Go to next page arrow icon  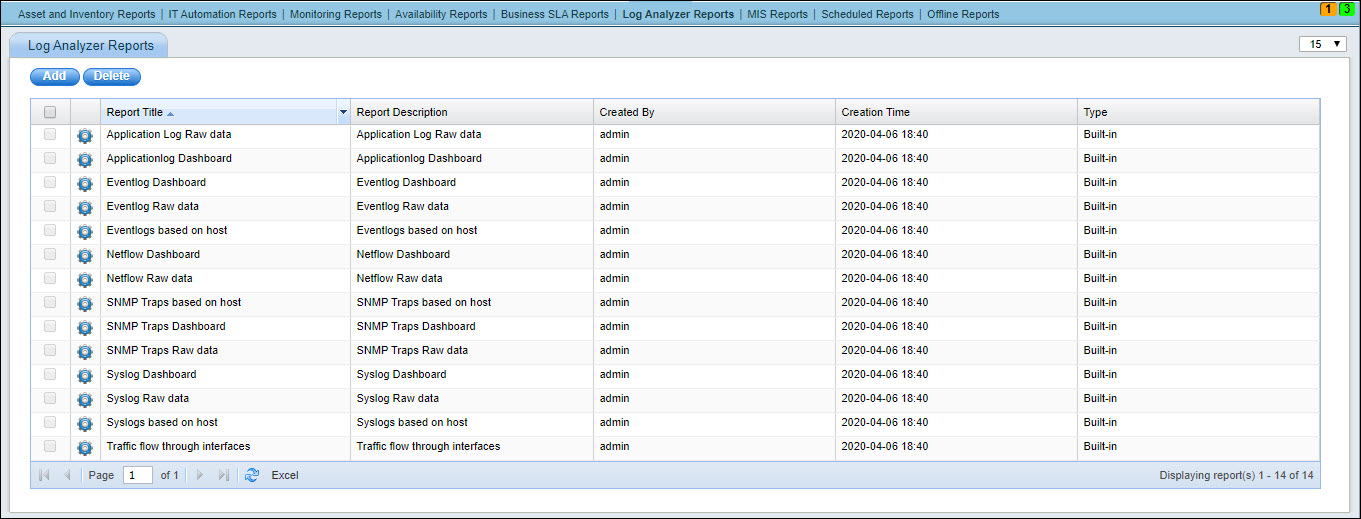(200, 475)
